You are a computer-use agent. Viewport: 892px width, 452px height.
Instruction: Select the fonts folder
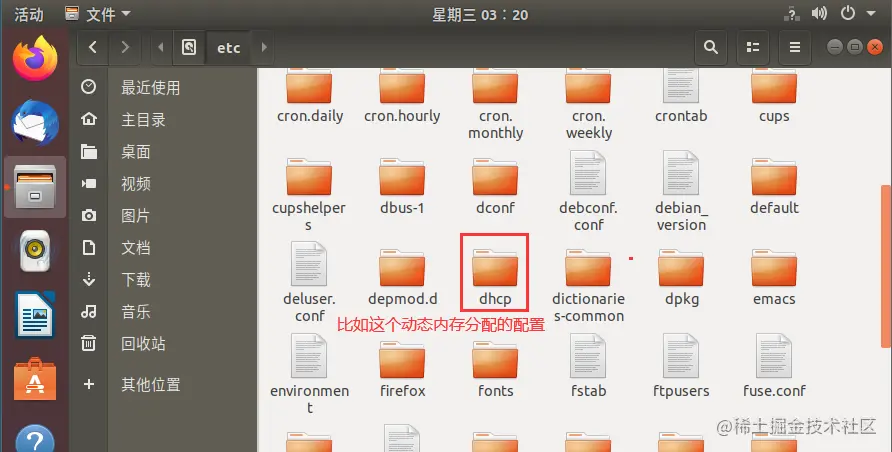click(x=495, y=371)
